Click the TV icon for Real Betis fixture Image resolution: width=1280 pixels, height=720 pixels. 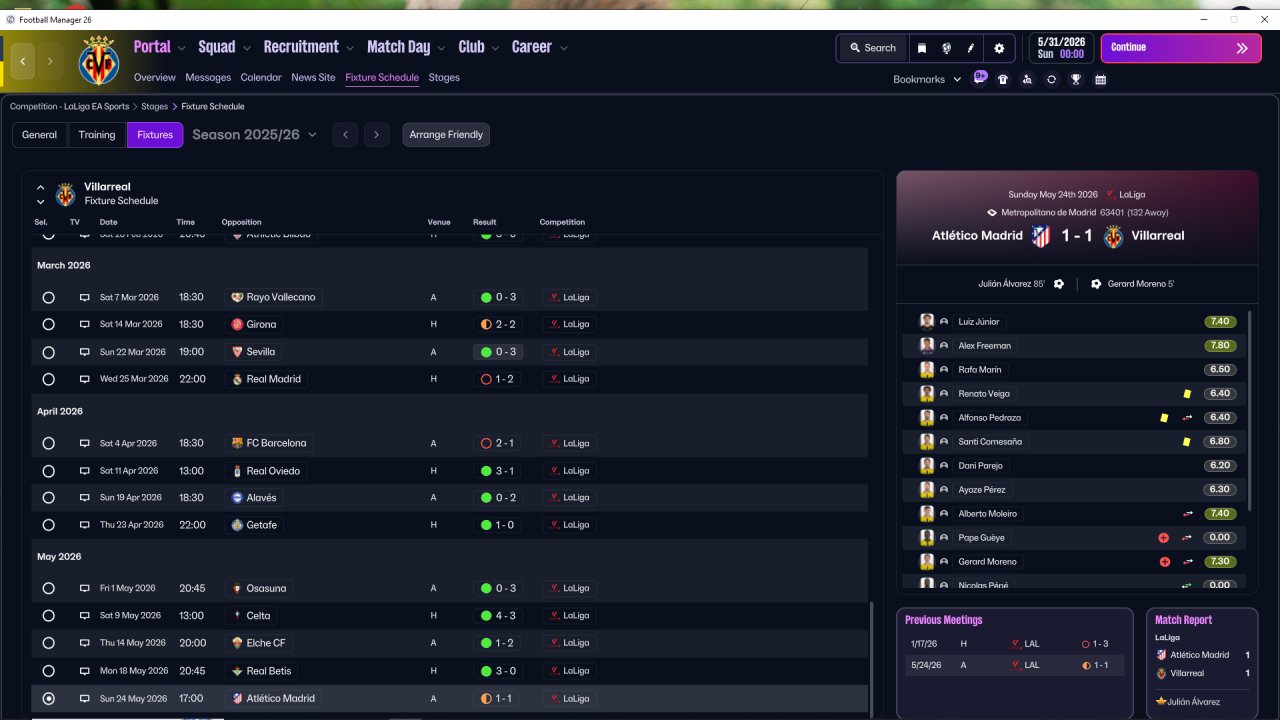pos(85,671)
